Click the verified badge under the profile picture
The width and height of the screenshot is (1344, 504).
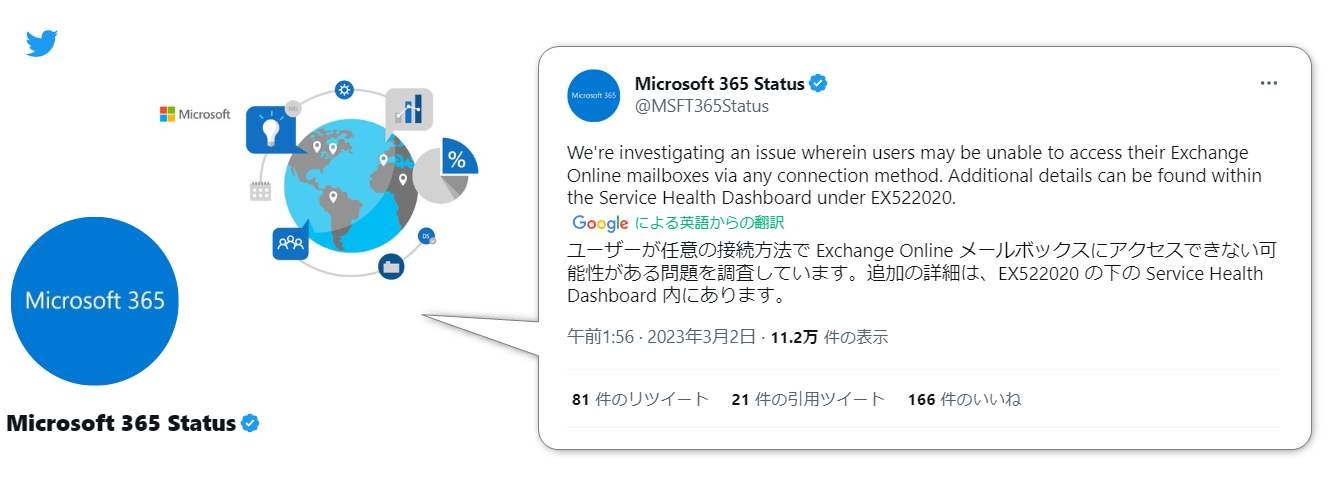point(250,424)
